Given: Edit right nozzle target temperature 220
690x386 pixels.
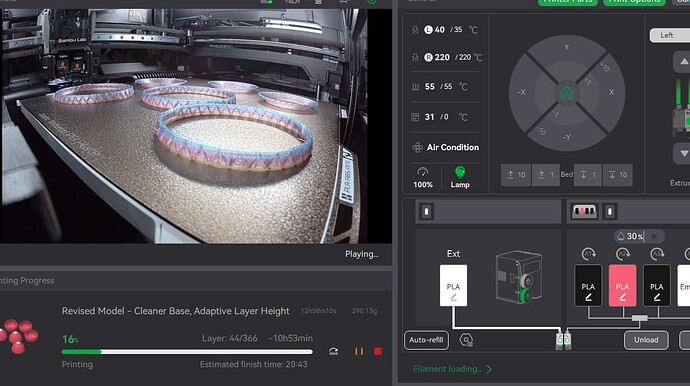Looking at the screenshot, I should pos(465,57).
